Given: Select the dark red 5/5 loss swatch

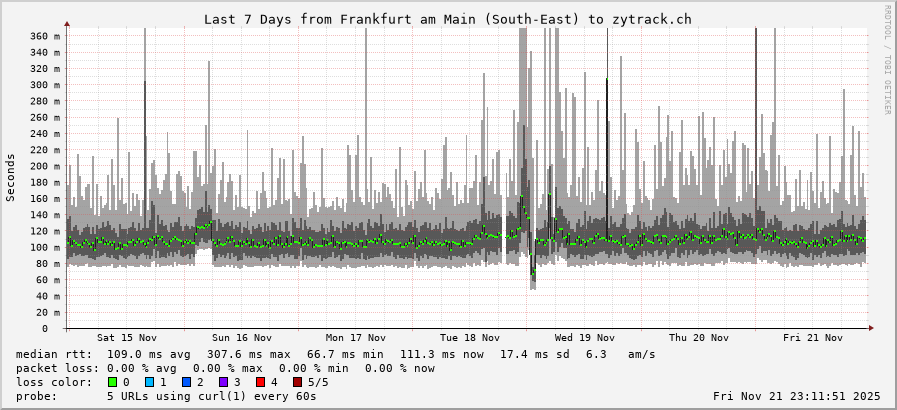Looking at the screenshot, I should (x=297, y=382).
